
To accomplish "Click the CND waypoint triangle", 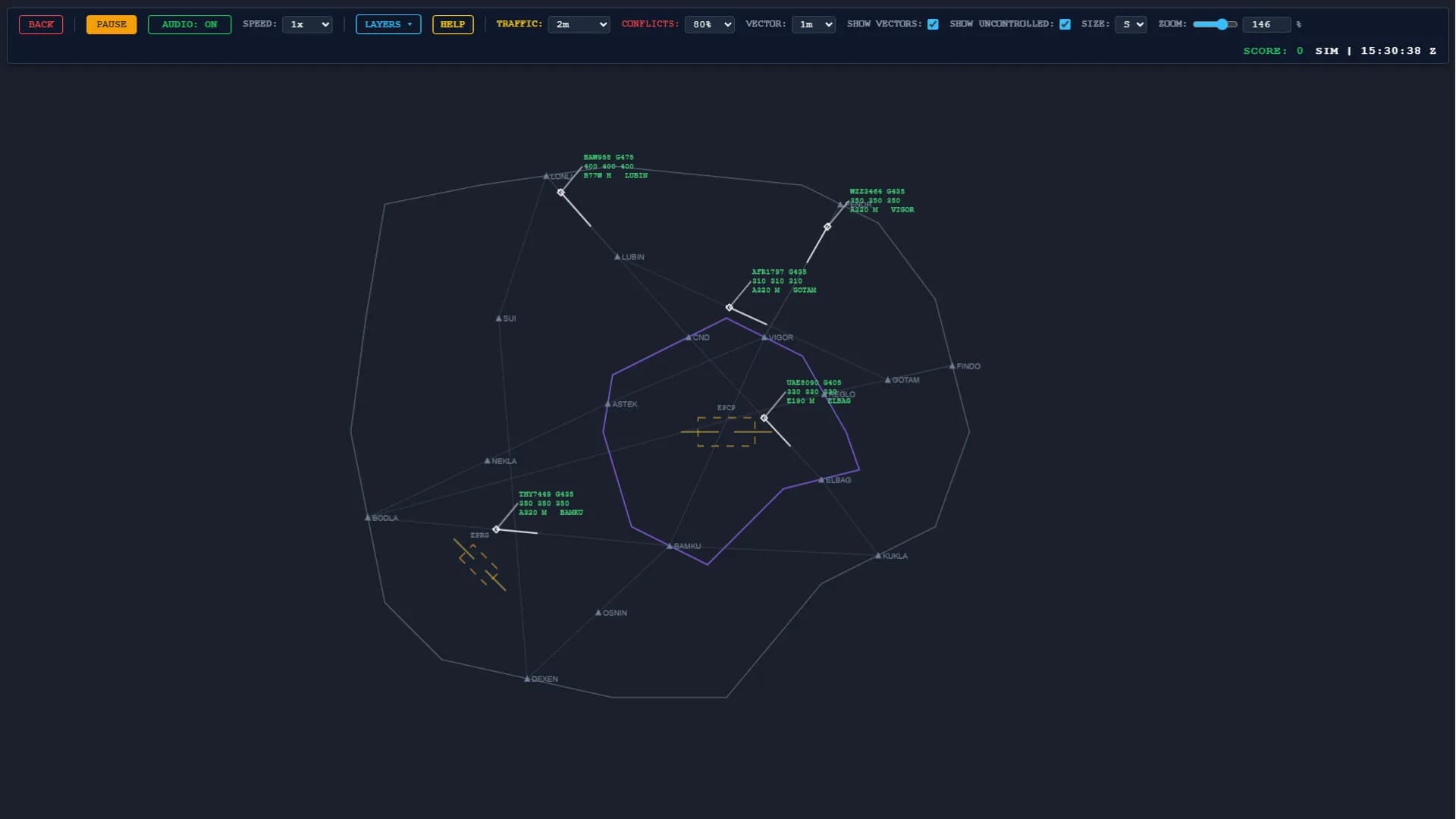I will 689,337.
